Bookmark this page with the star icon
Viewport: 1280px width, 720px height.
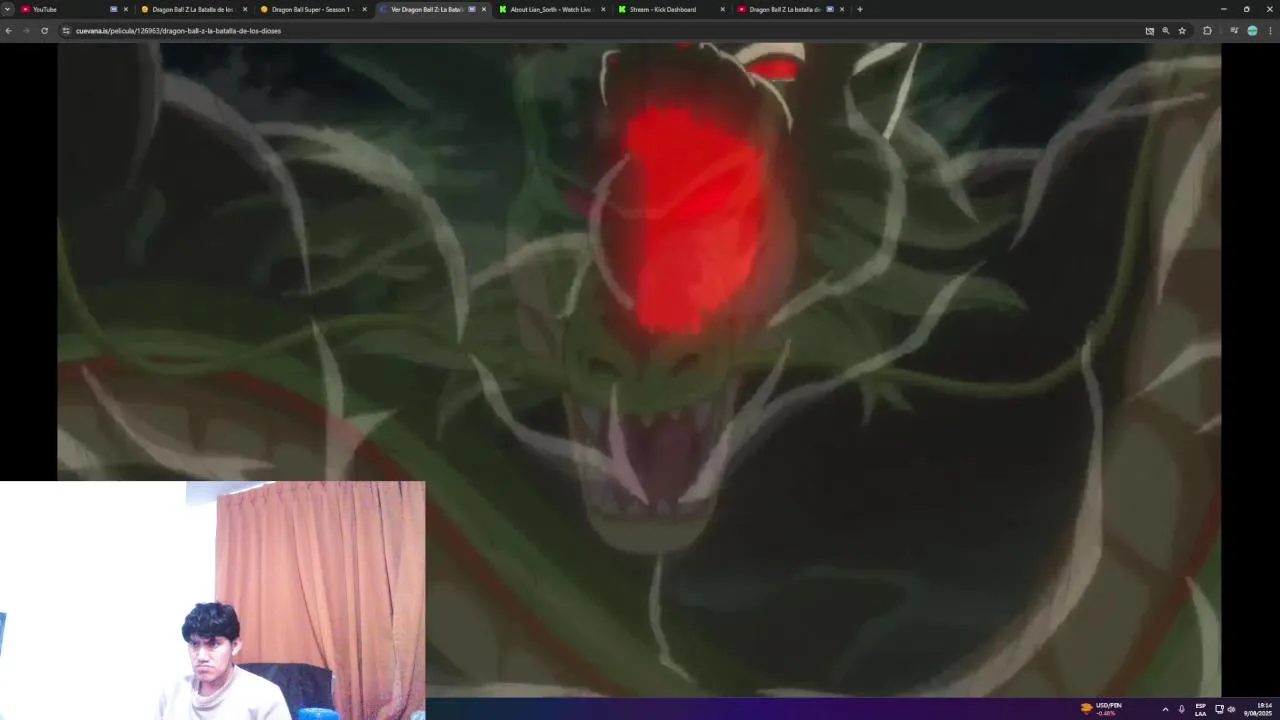[1182, 31]
